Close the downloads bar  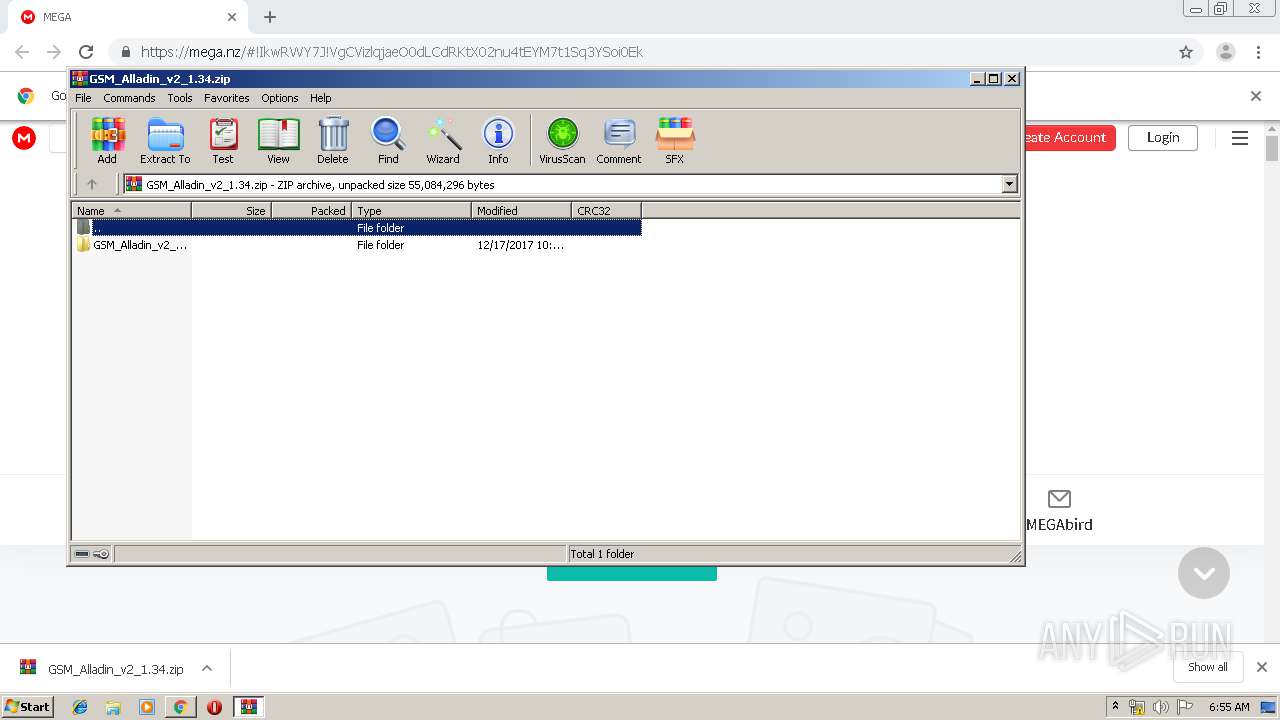coord(1262,667)
